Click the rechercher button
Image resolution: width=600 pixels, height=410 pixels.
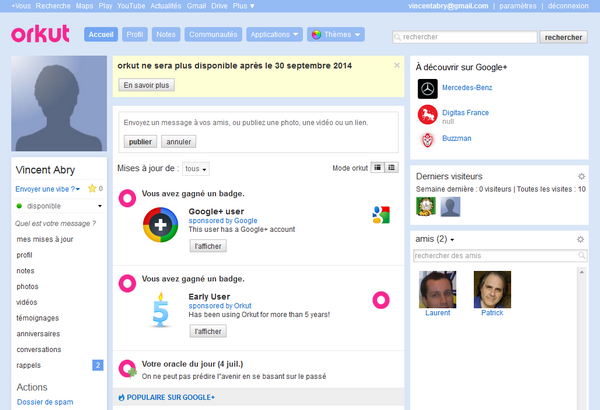pyautogui.click(x=563, y=37)
